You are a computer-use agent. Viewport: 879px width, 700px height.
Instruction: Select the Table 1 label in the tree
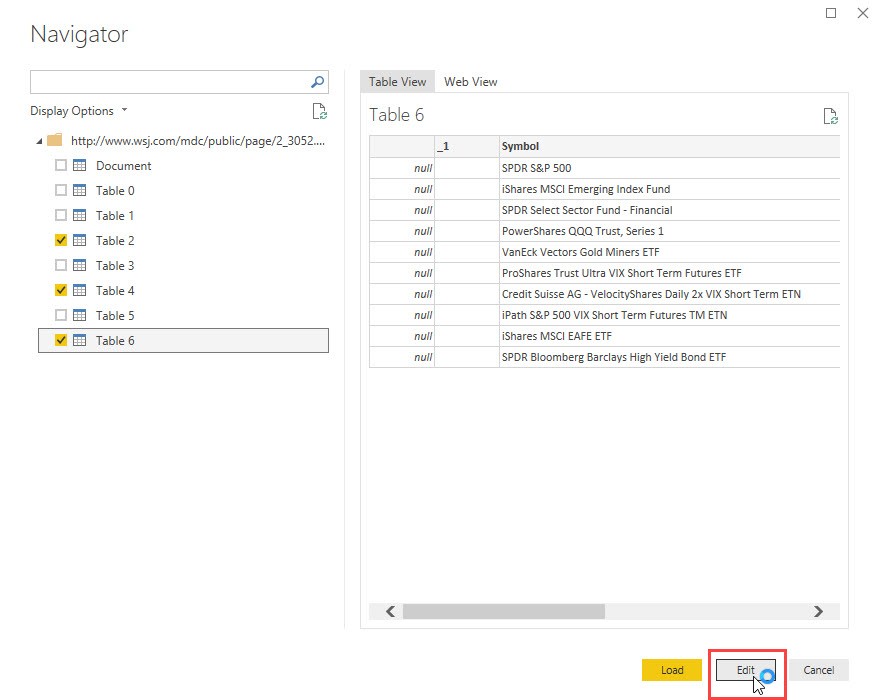114,216
